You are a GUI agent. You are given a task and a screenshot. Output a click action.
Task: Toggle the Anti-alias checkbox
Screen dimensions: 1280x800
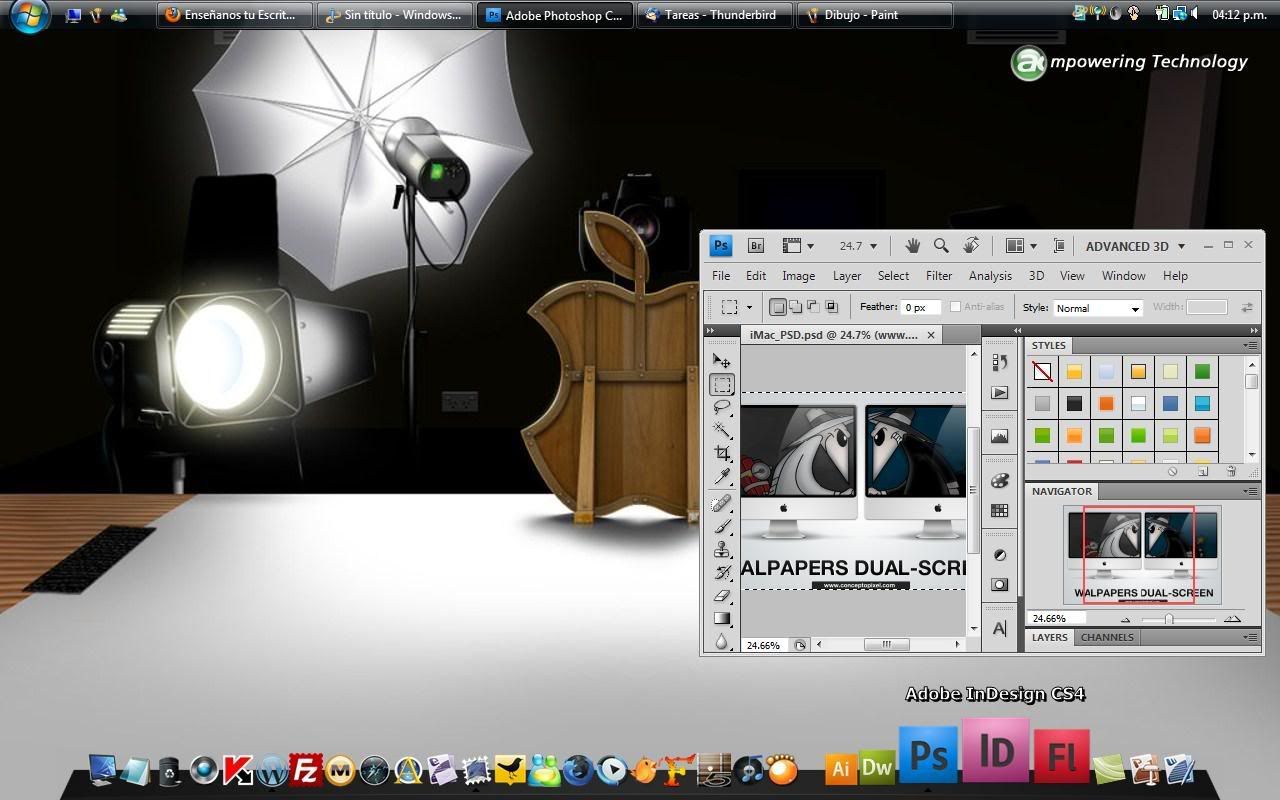pyautogui.click(x=955, y=307)
